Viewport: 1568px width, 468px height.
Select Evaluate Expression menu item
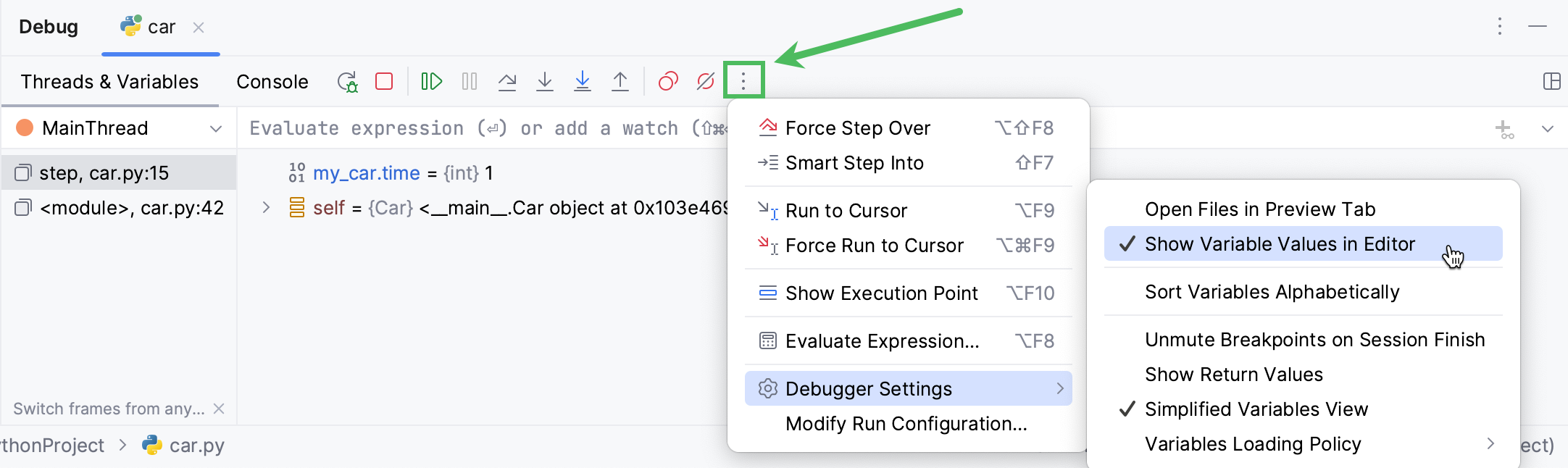(x=882, y=341)
